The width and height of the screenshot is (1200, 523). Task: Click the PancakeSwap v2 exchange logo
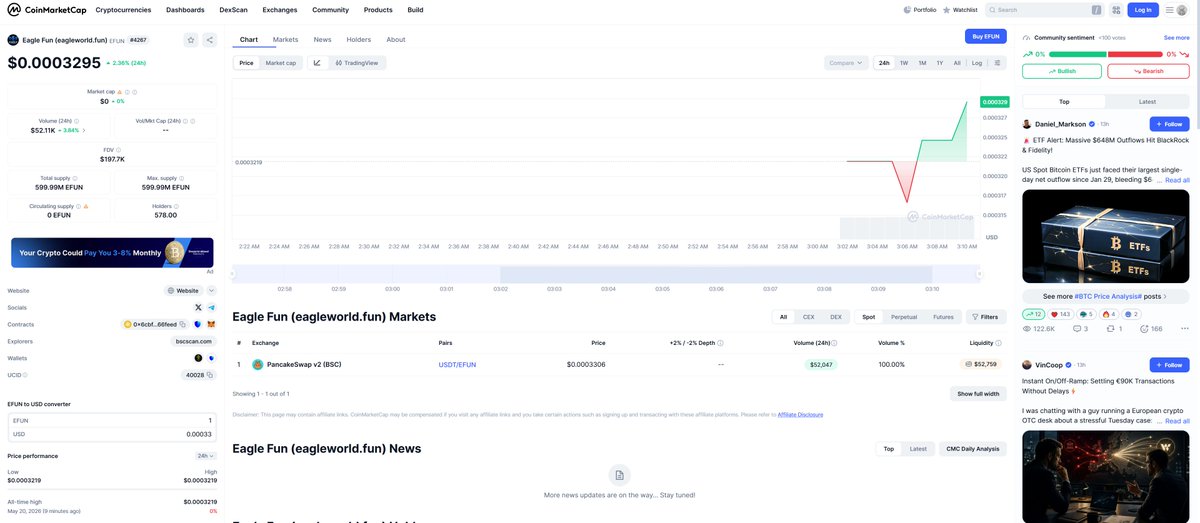tap(257, 364)
